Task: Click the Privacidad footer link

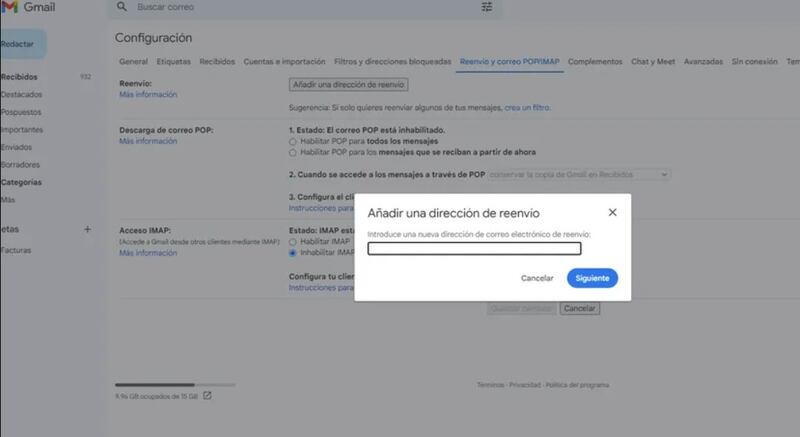Action: (524, 385)
